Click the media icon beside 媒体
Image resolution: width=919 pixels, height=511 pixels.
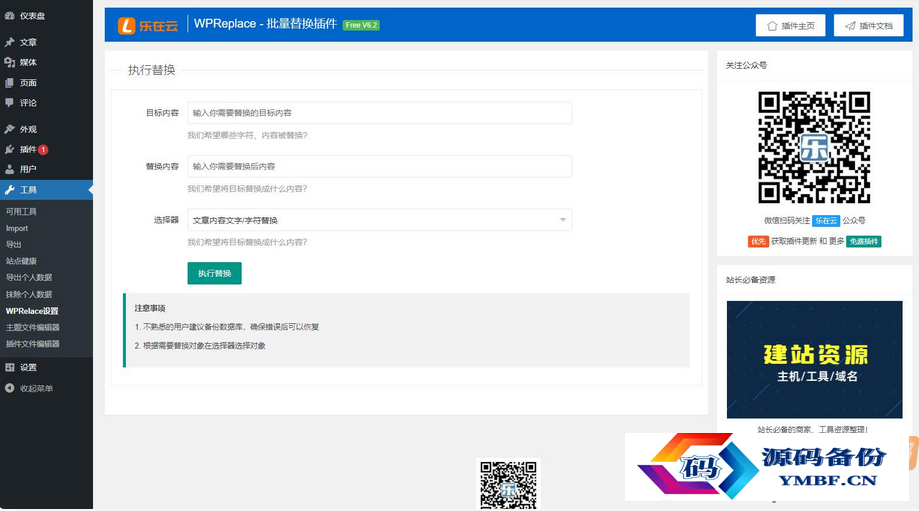(9, 62)
